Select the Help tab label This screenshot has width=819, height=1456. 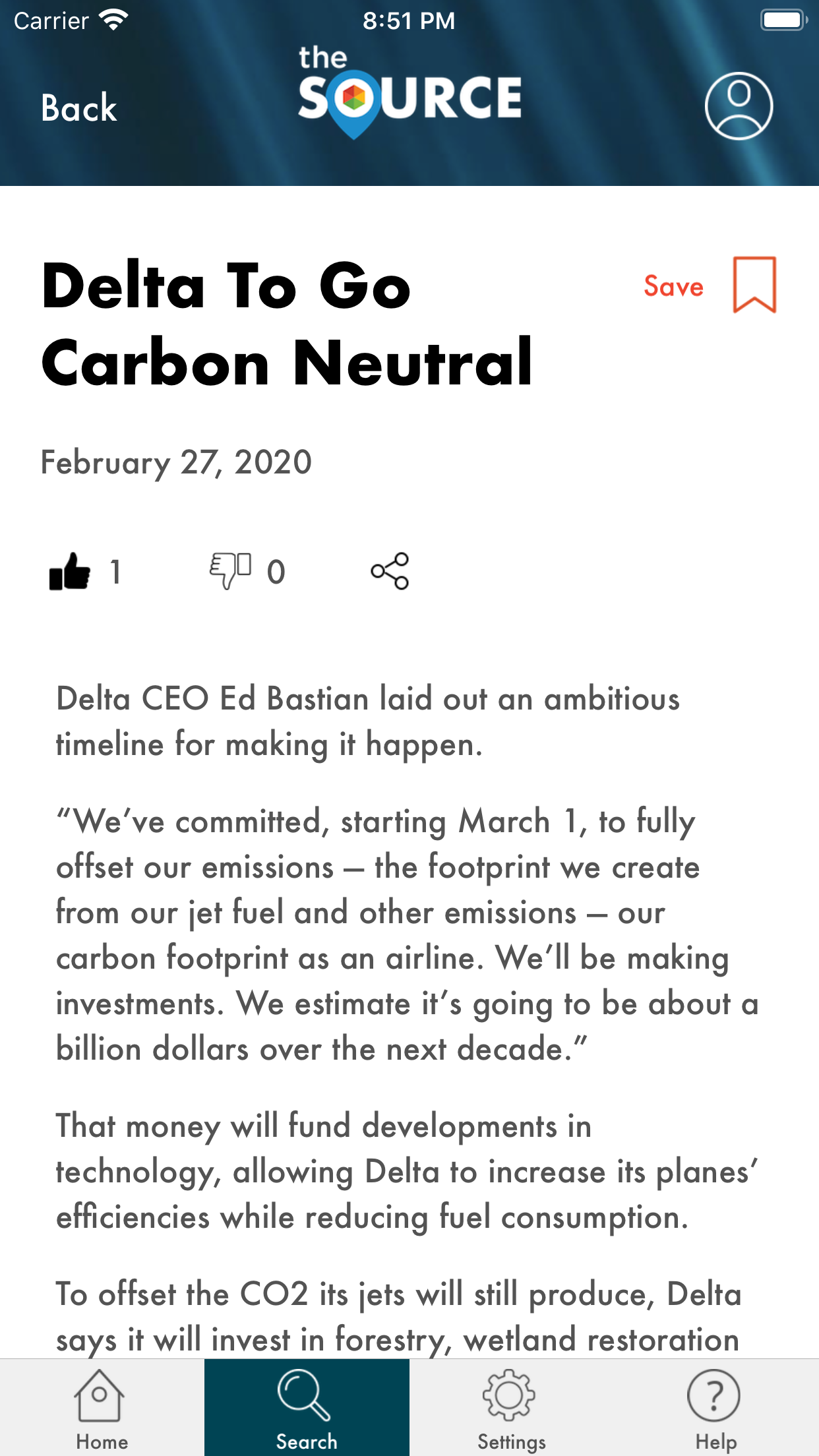click(x=716, y=1441)
